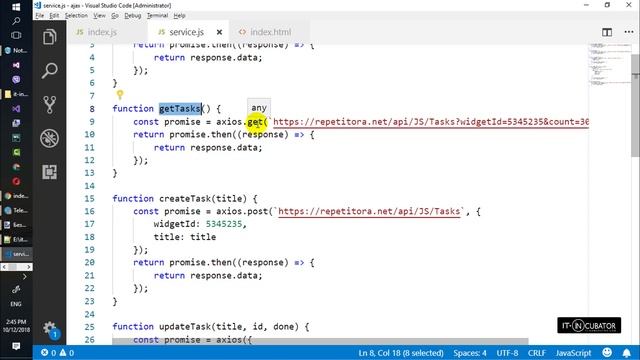The height and width of the screenshot is (360, 640).
Task: Close the service.js tab
Action: pos(219,32)
